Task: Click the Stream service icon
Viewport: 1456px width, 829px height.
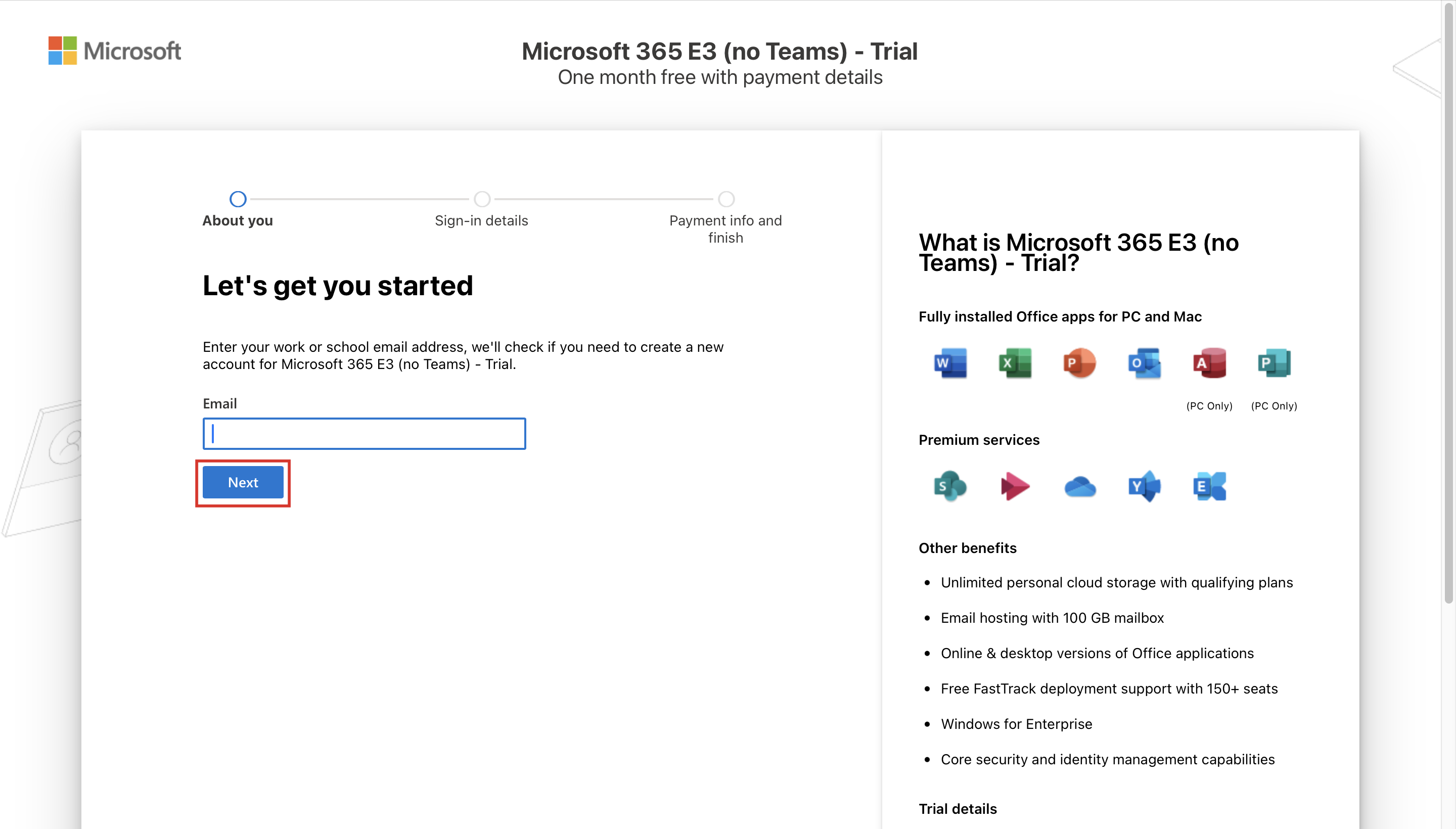Action: (x=1015, y=486)
